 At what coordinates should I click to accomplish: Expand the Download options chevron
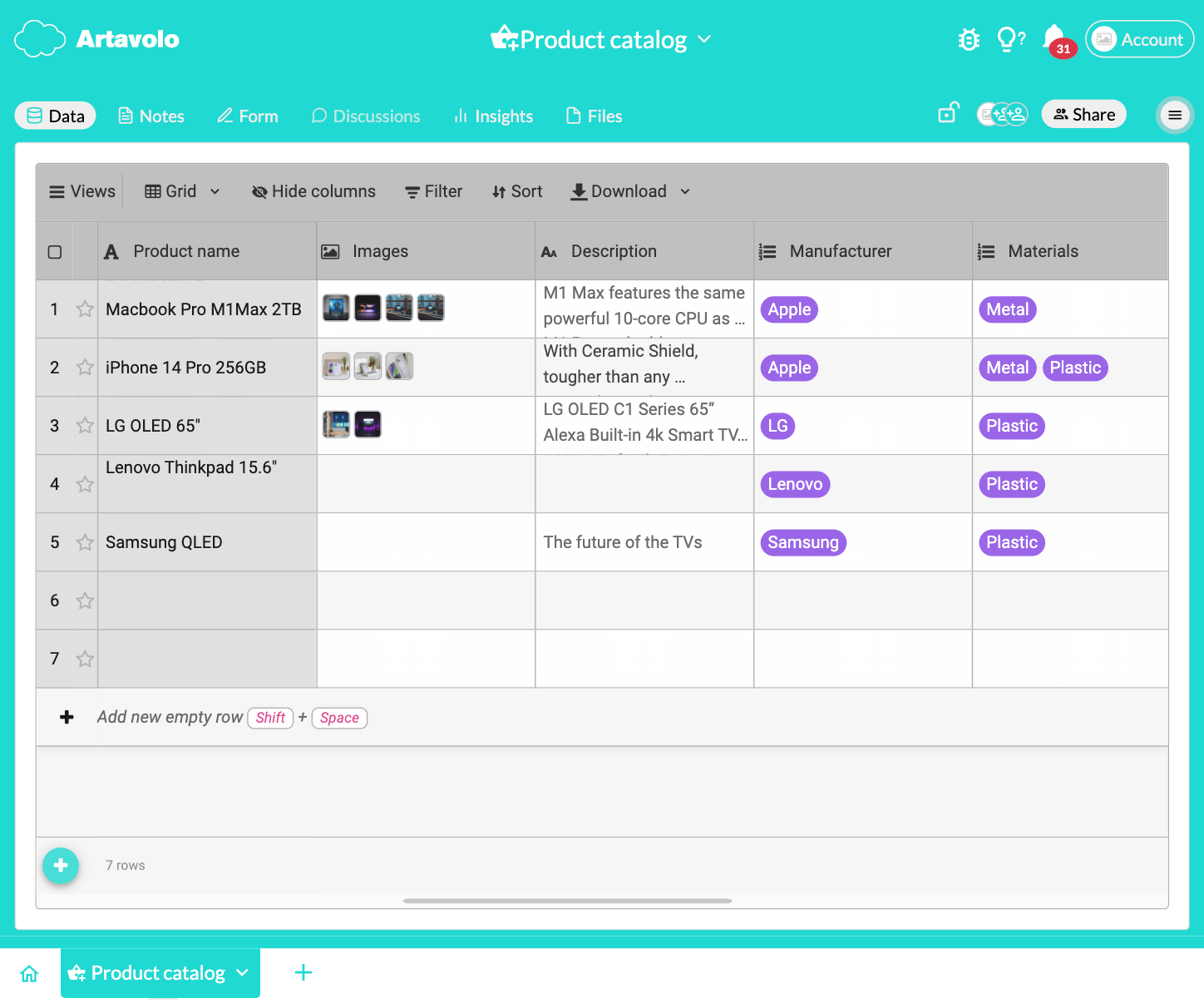click(x=685, y=191)
